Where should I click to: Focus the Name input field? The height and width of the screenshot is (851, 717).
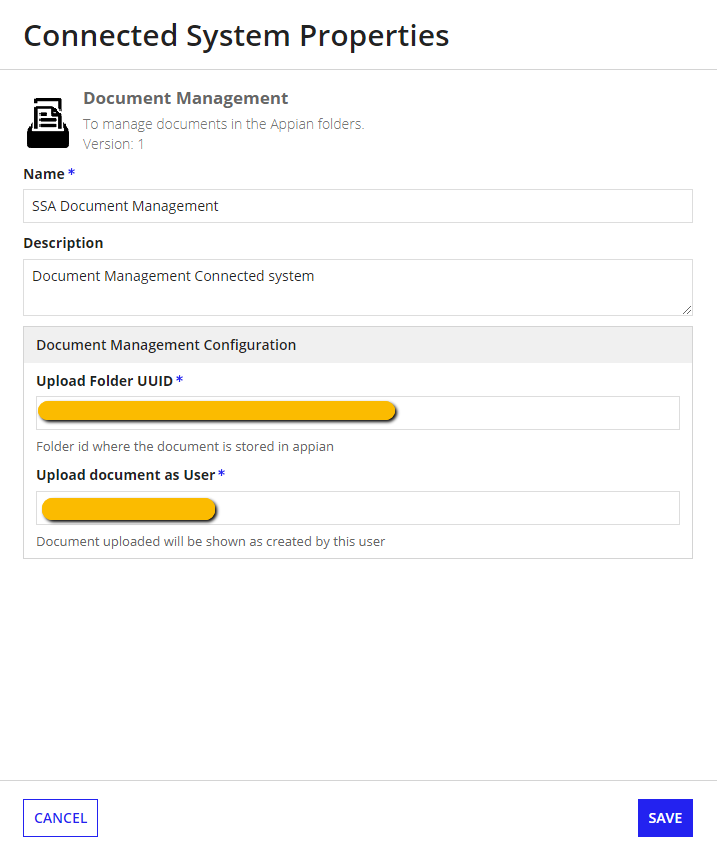point(357,206)
